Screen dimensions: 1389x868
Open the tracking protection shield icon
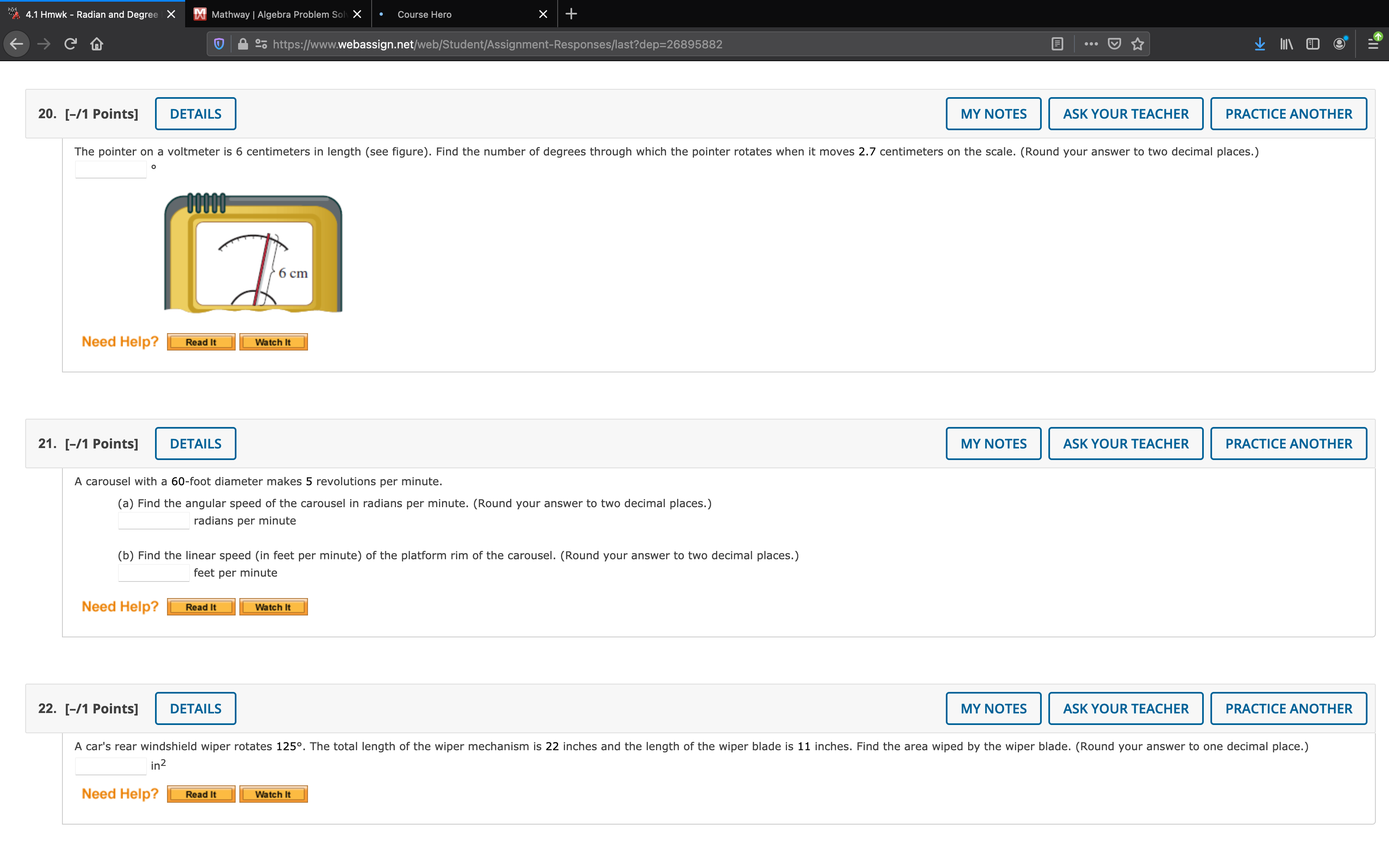click(219, 44)
